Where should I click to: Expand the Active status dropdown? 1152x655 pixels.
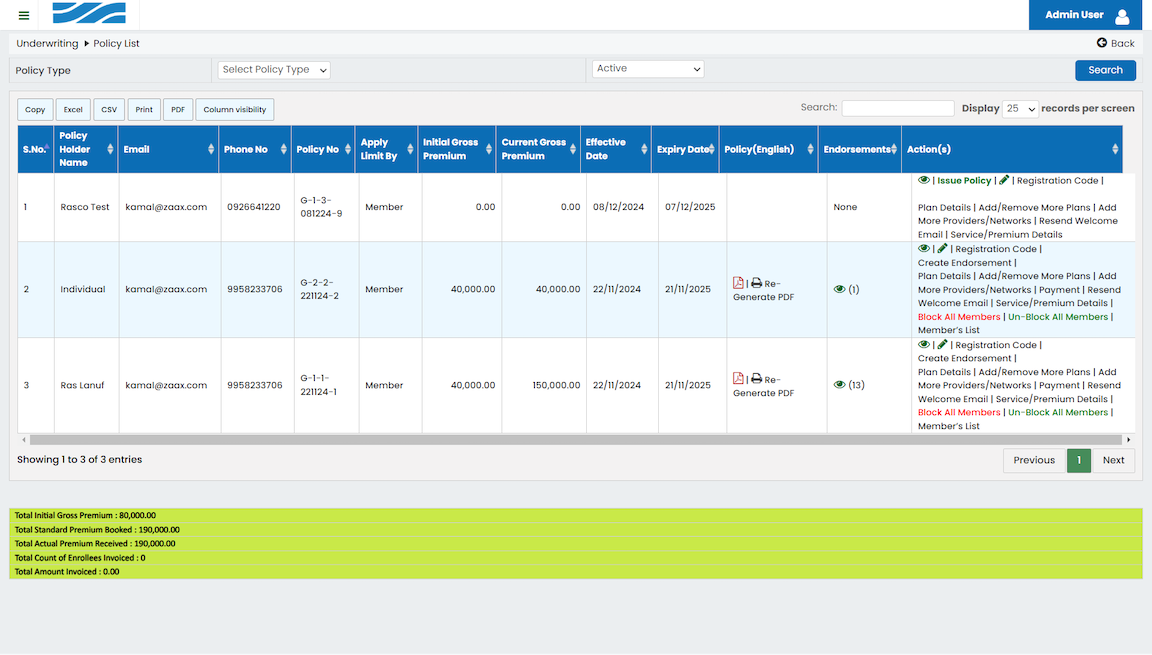(648, 69)
